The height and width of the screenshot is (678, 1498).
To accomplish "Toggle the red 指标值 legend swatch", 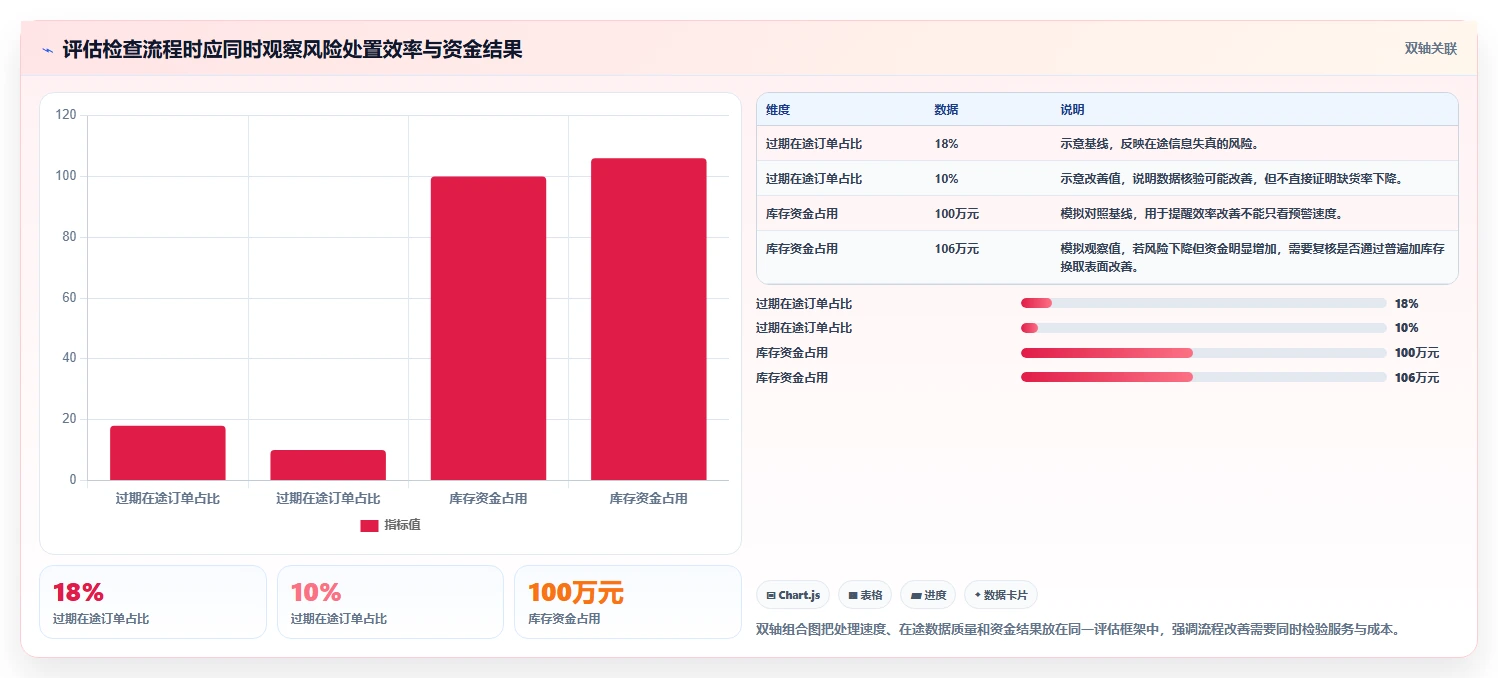I will pyautogui.click(x=369, y=525).
